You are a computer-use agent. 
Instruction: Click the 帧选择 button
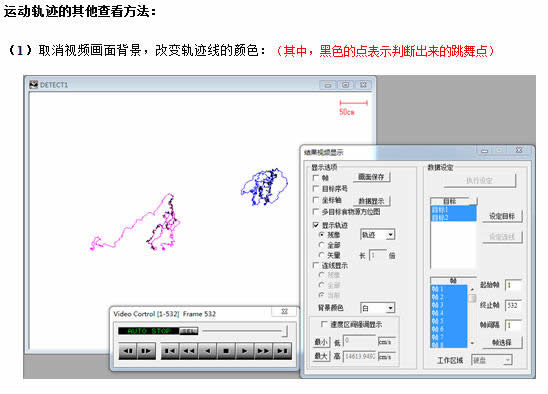point(502,343)
